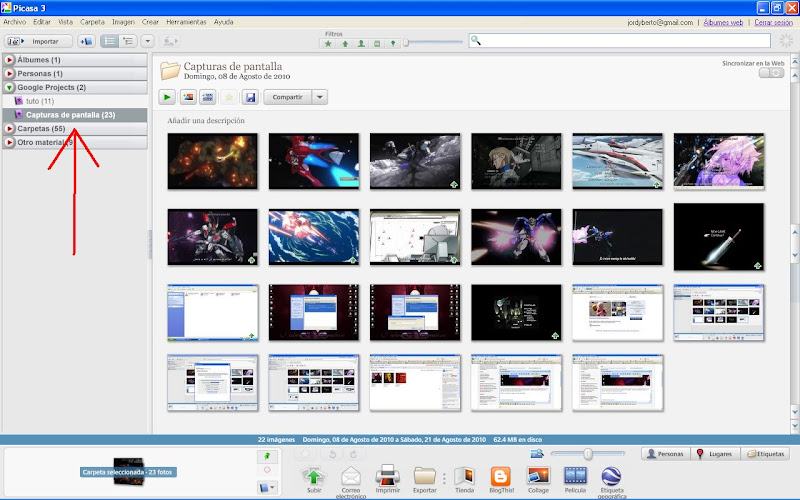Click the Etiqueta geográfica globe icon

point(611,476)
